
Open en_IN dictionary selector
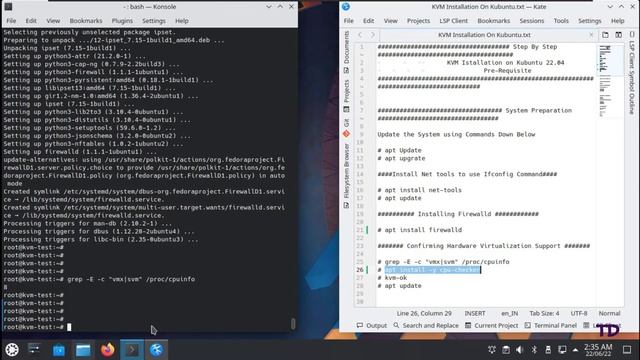pyautogui.click(x=509, y=313)
